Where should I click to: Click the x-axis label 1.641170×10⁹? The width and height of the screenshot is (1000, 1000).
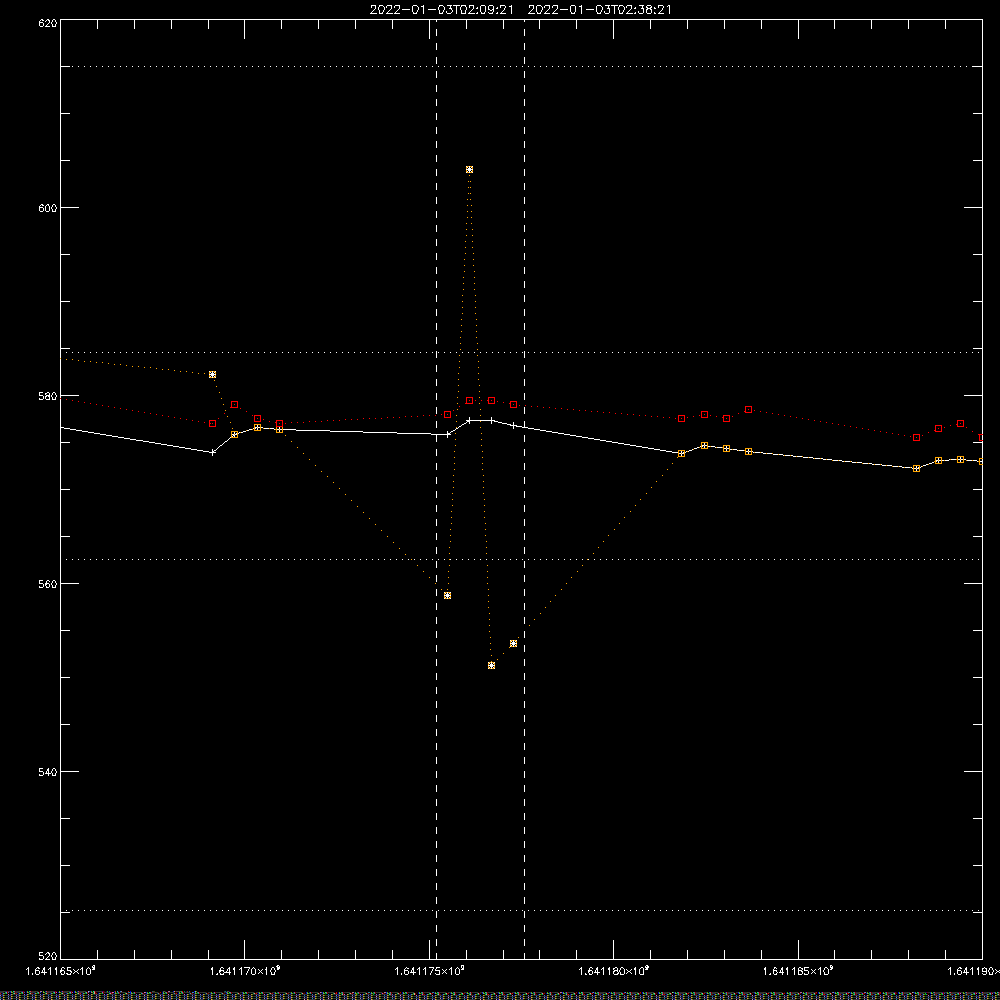(x=245, y=971)
